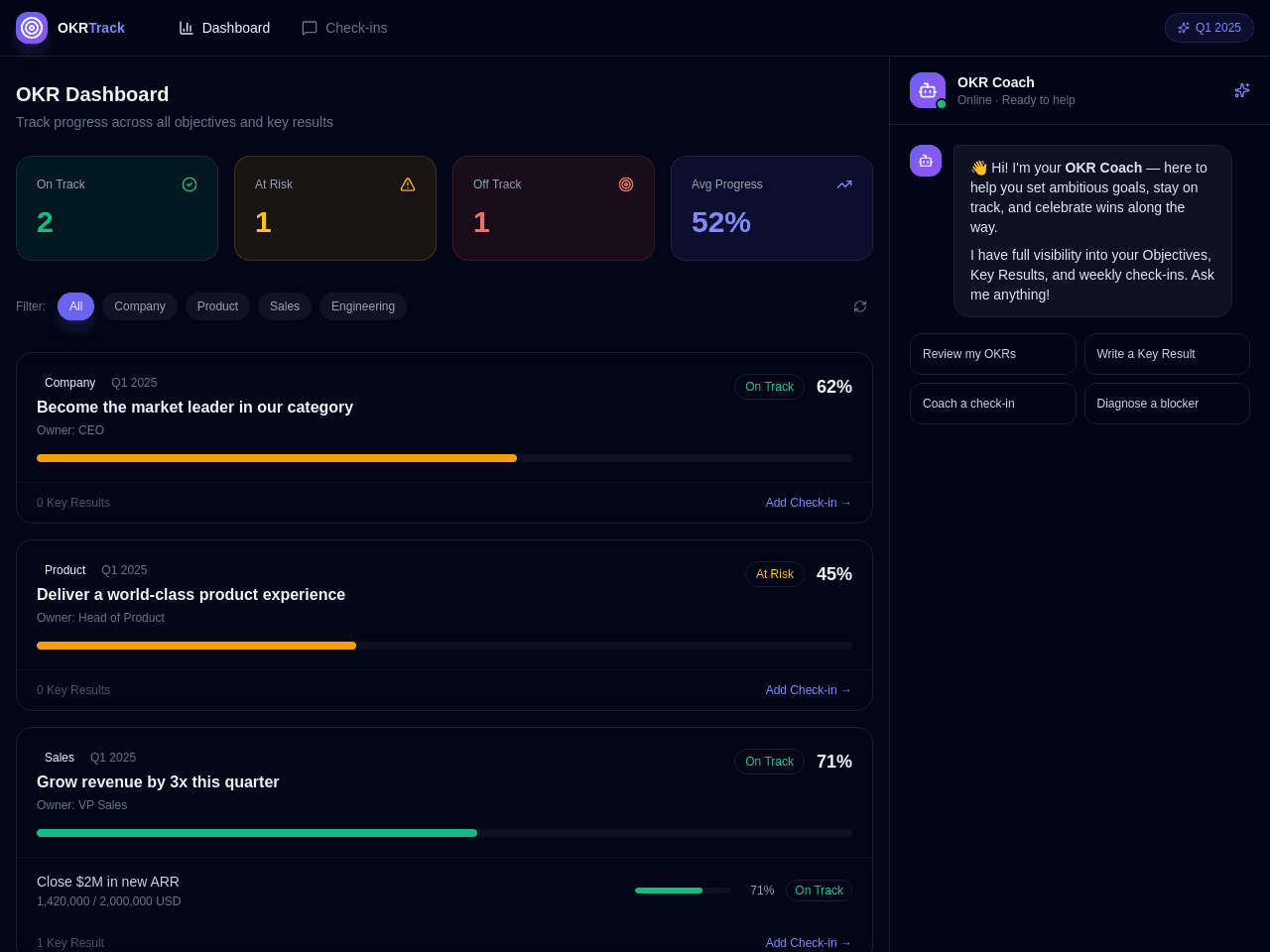Add Check-in for product experience objective
The image size is (1270, 952).
click(809, 690)
